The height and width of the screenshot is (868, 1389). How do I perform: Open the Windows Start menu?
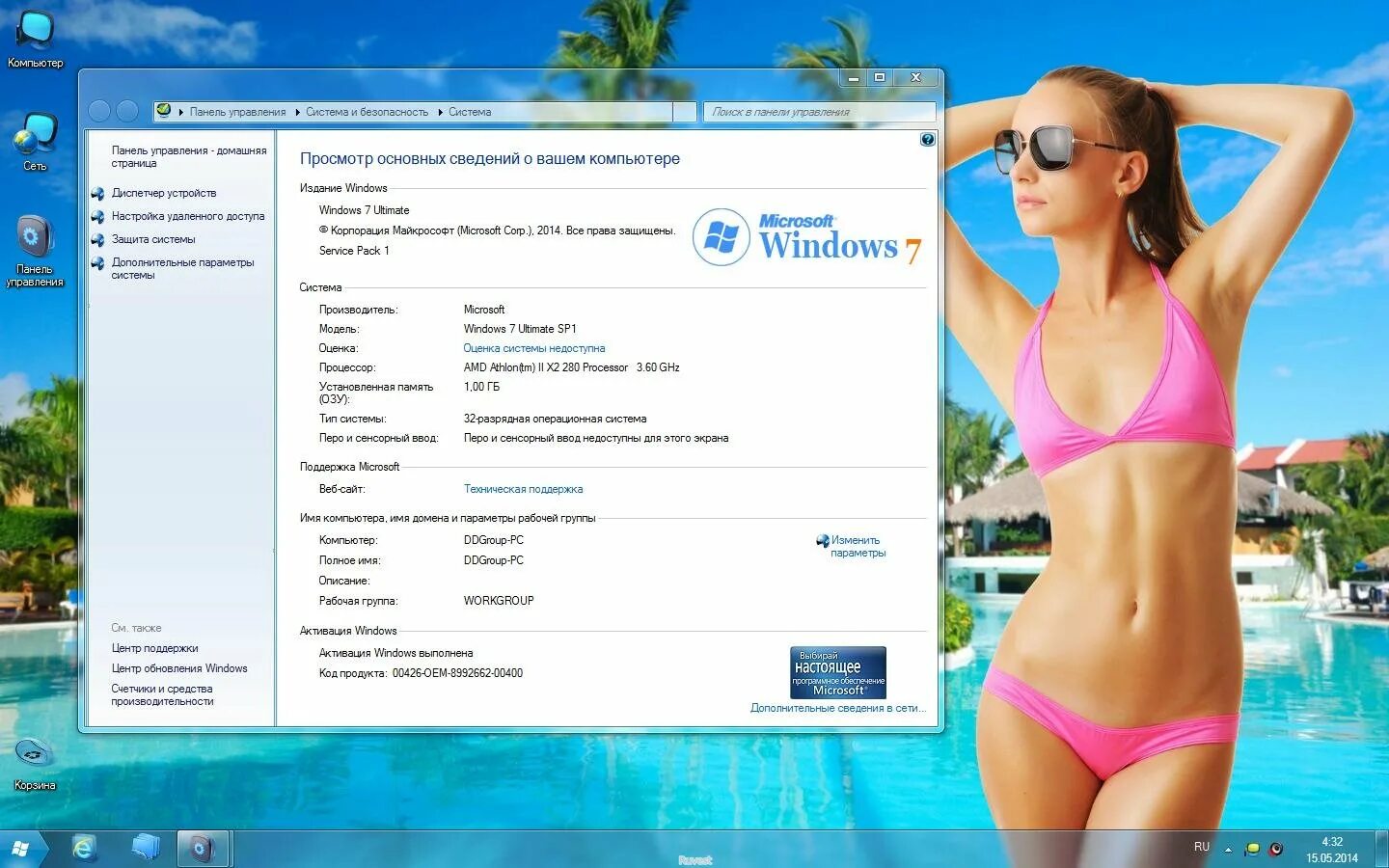tap(20, 849)
